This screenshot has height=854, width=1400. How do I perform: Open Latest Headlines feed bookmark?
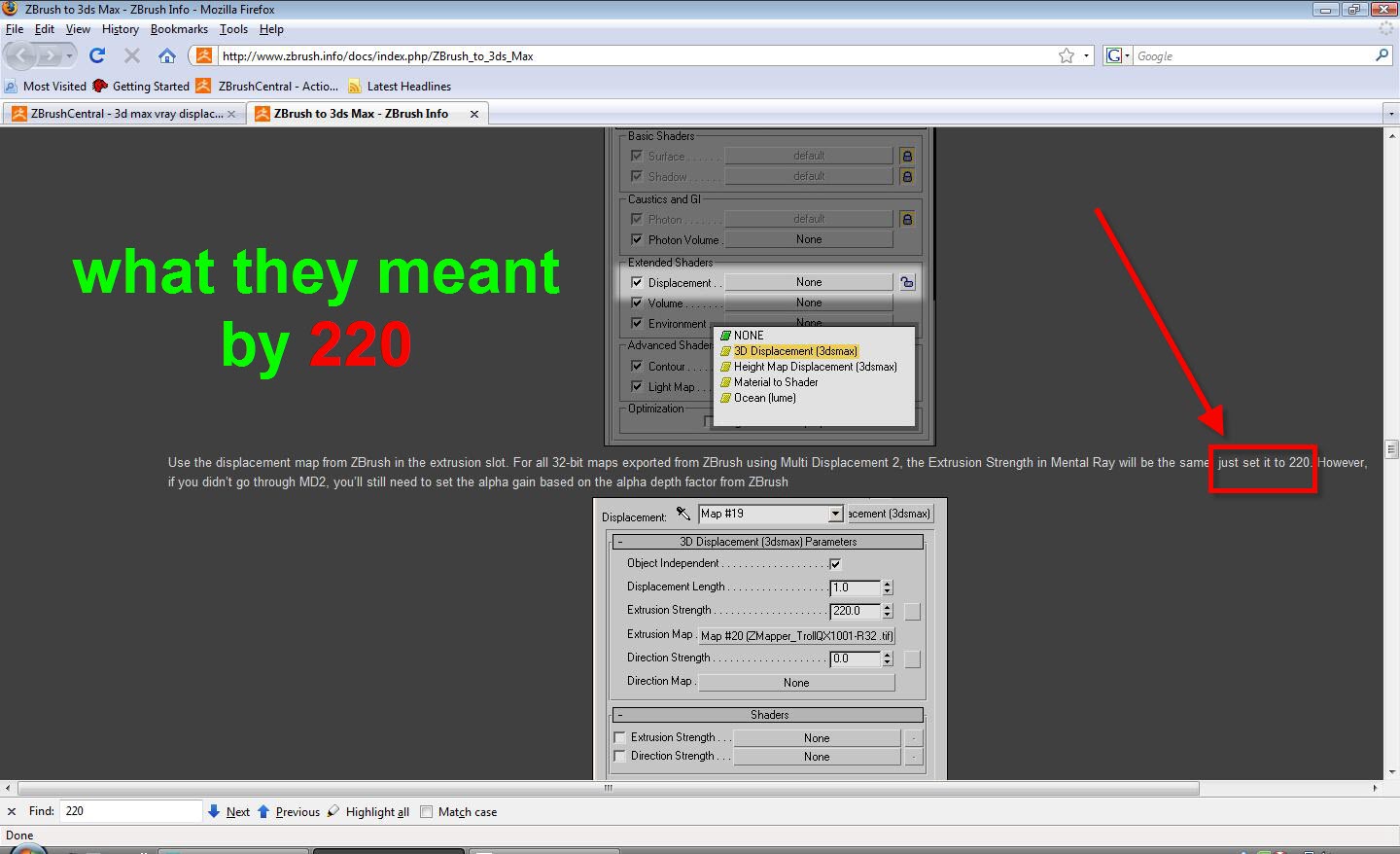(x=400, y=86)
